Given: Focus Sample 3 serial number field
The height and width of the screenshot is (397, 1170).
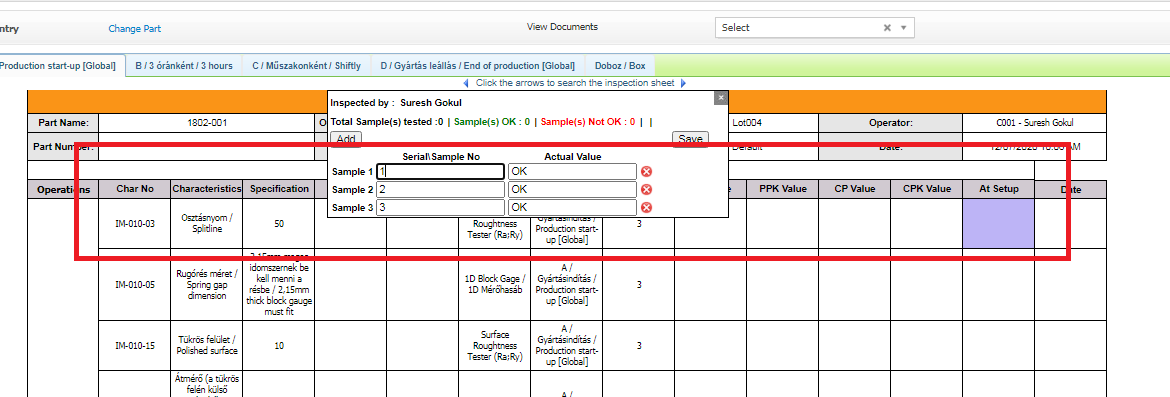Looking at the screenshot, I should (x=440, y=207).
